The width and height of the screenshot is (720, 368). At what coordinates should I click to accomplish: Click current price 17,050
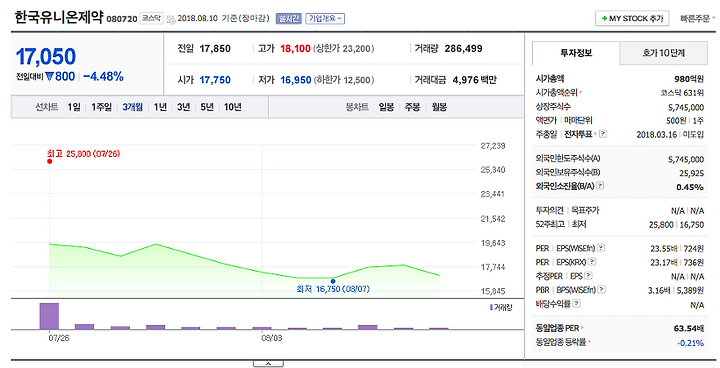[x=46, y=57]
